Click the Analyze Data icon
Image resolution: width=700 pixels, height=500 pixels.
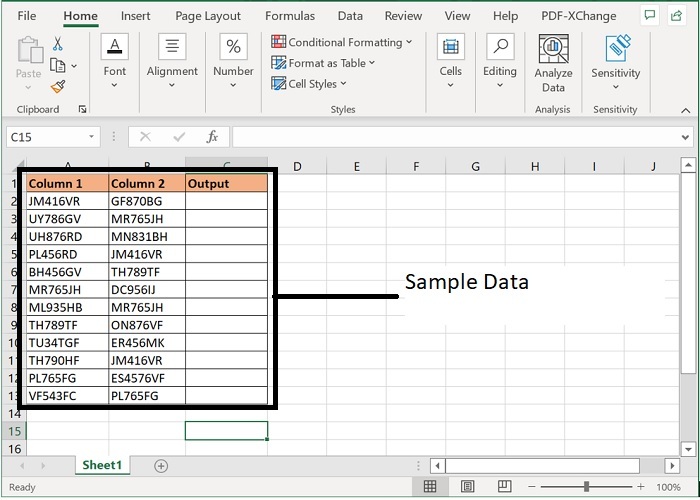tap(553, 48)
